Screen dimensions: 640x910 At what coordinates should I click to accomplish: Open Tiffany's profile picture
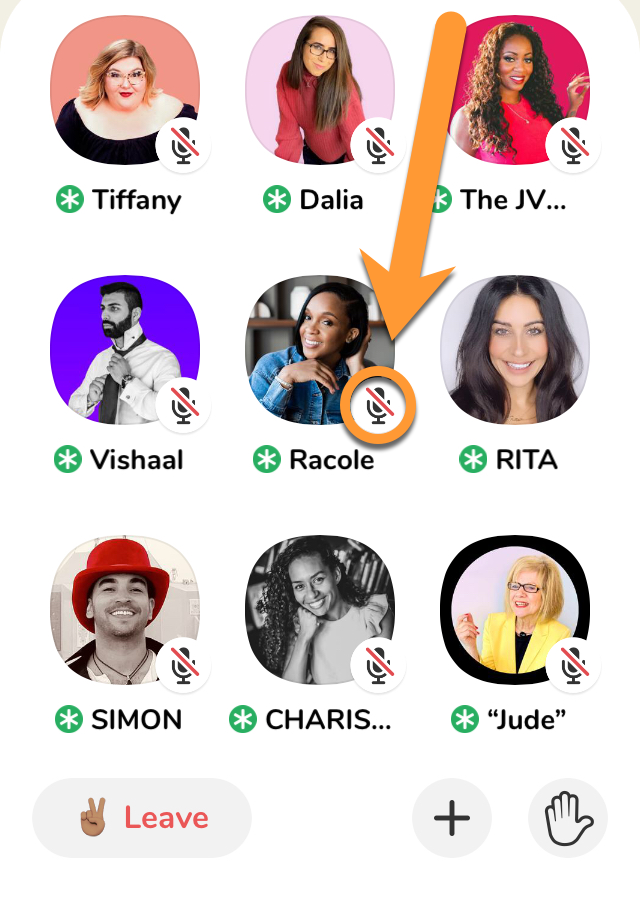[125, 90]
